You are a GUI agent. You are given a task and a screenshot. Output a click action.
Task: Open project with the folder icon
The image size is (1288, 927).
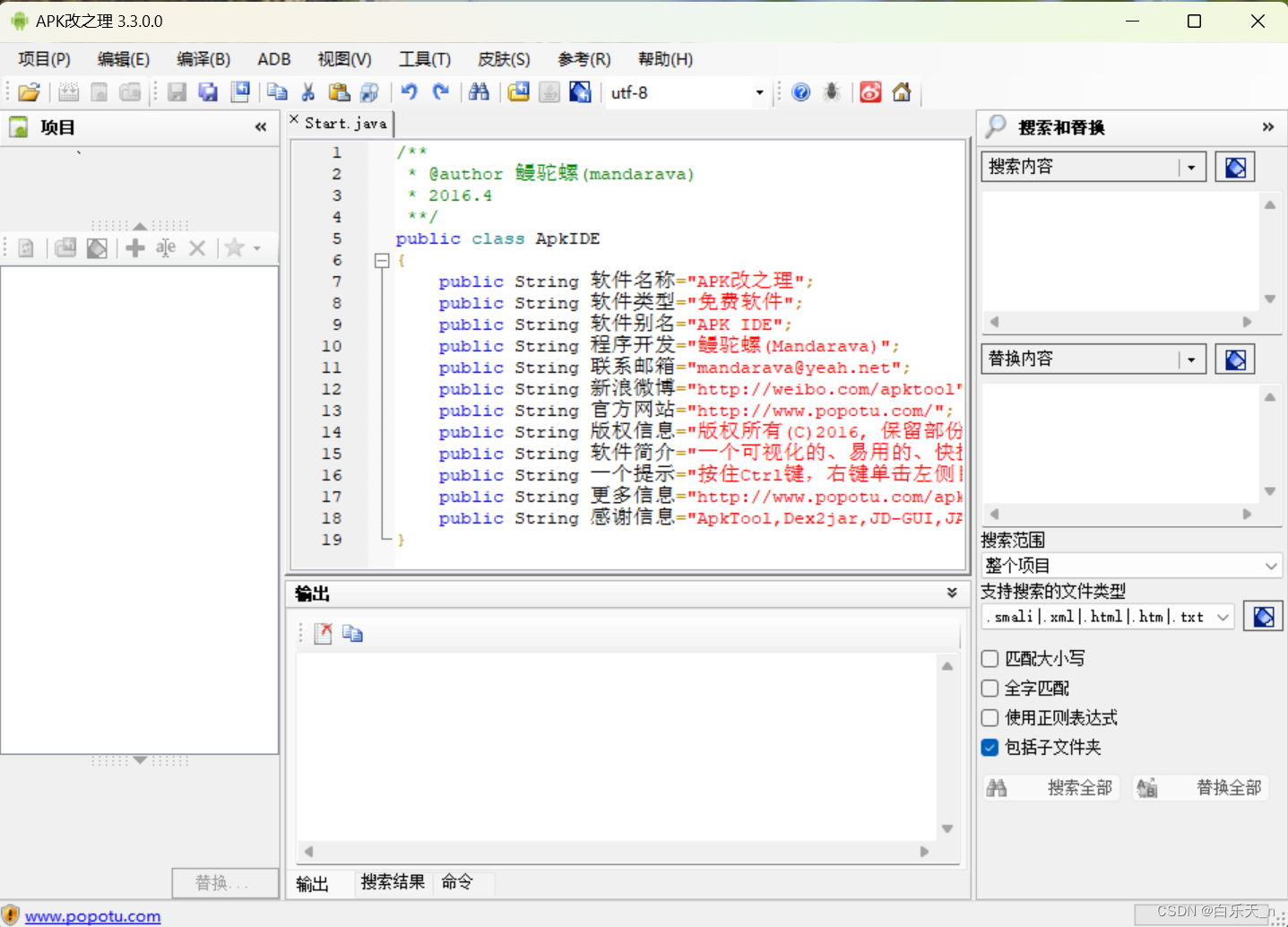30,92
